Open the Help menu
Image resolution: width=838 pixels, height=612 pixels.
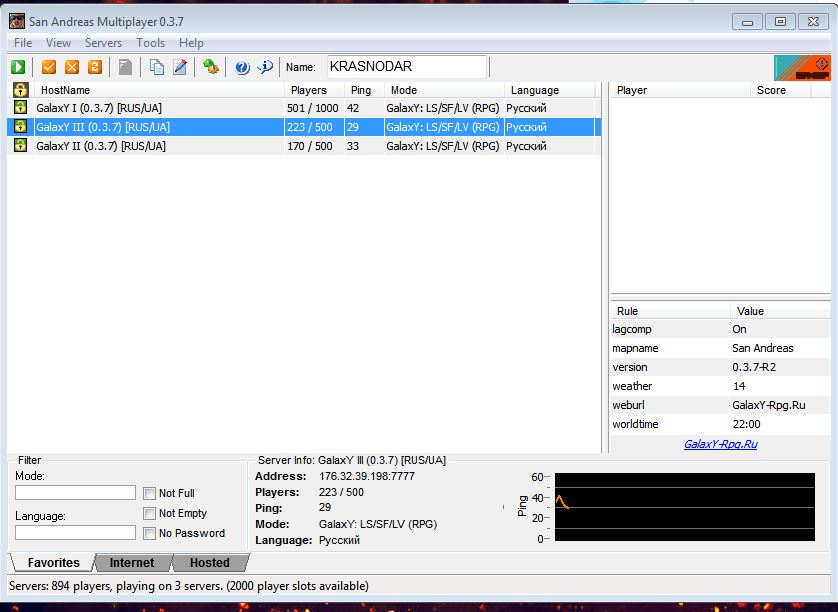pyautogui.click(x=191, y=43)
